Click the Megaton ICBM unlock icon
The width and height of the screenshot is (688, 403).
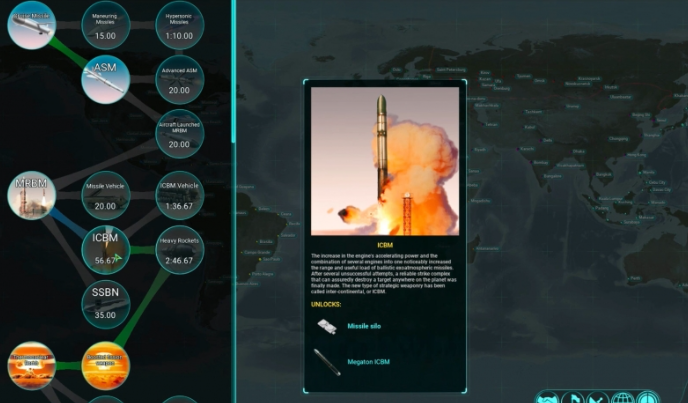327,362
